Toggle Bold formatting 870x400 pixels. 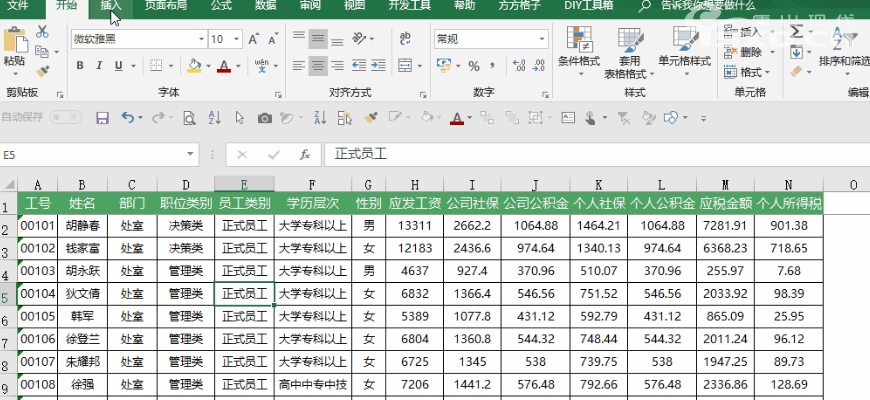(x=79, y=66)
